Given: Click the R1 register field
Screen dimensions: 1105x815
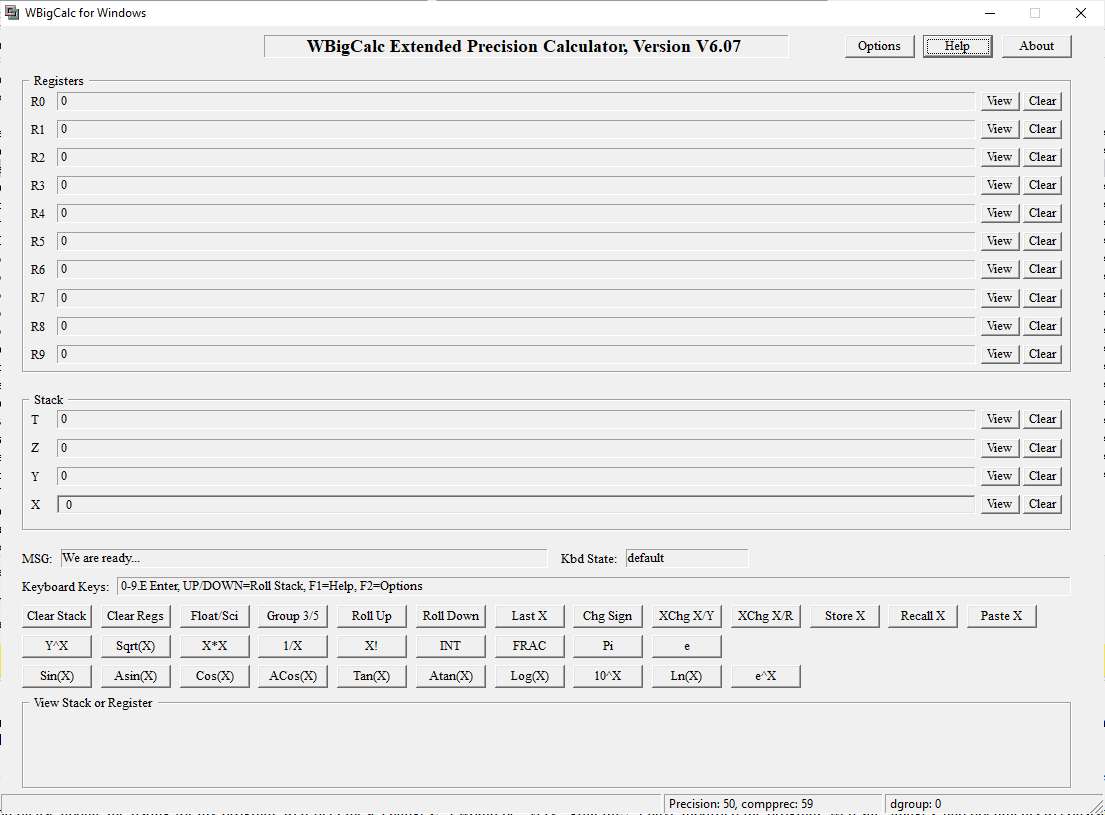Looking at the screenshot, I should (x=516, y=129).
